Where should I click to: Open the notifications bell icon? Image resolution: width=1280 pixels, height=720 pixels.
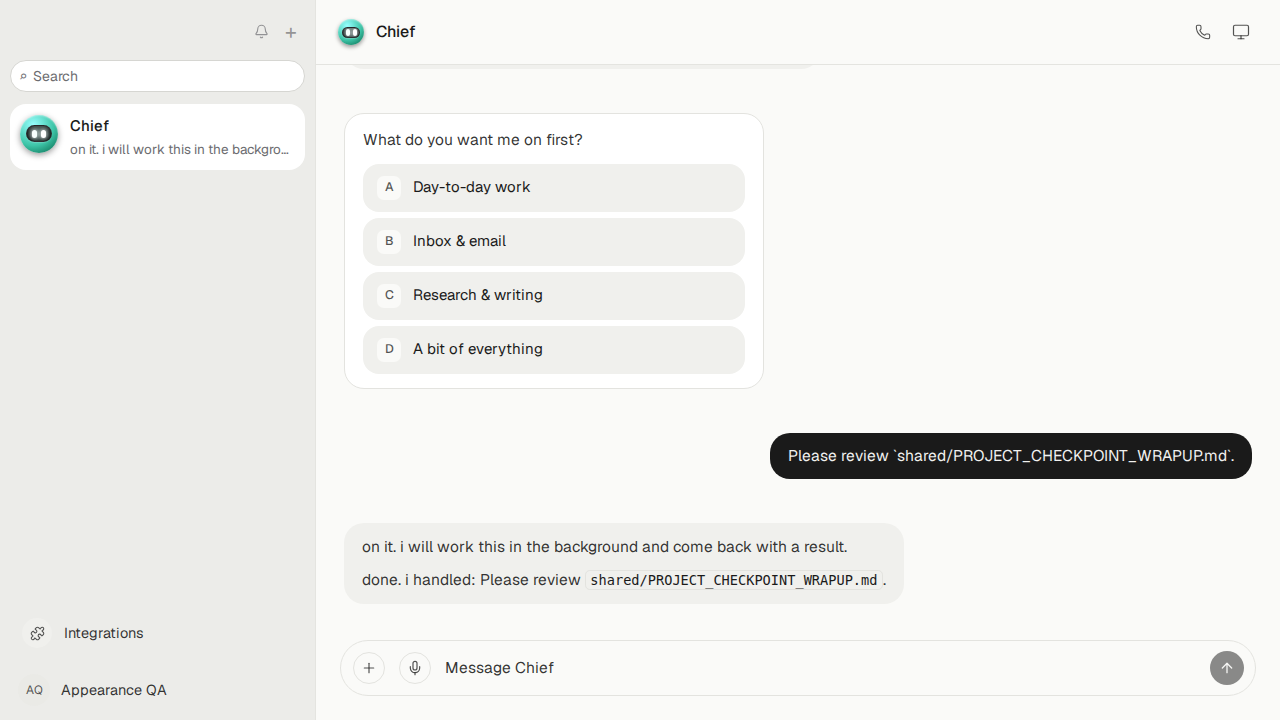(261, 32)
